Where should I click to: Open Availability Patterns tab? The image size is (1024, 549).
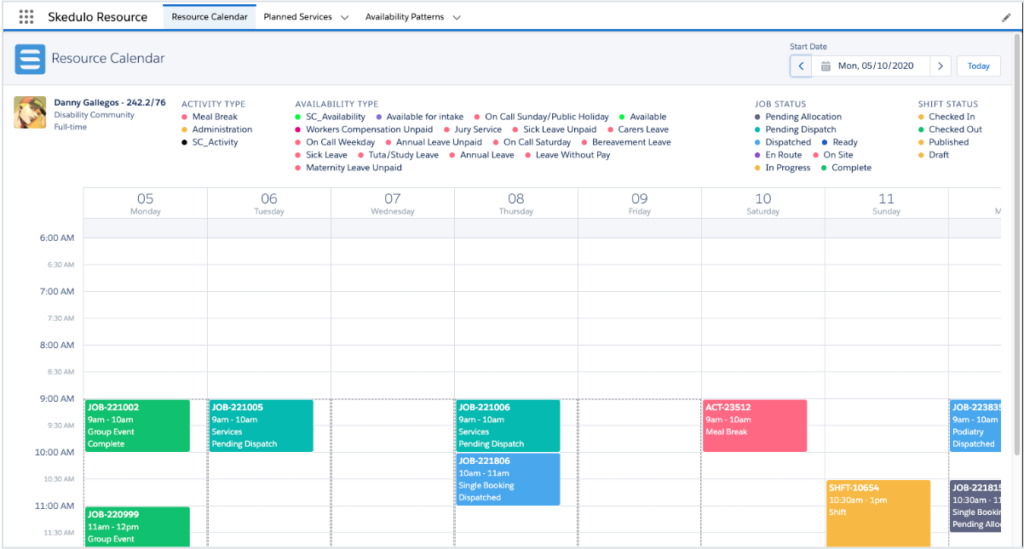coord(404,17)
